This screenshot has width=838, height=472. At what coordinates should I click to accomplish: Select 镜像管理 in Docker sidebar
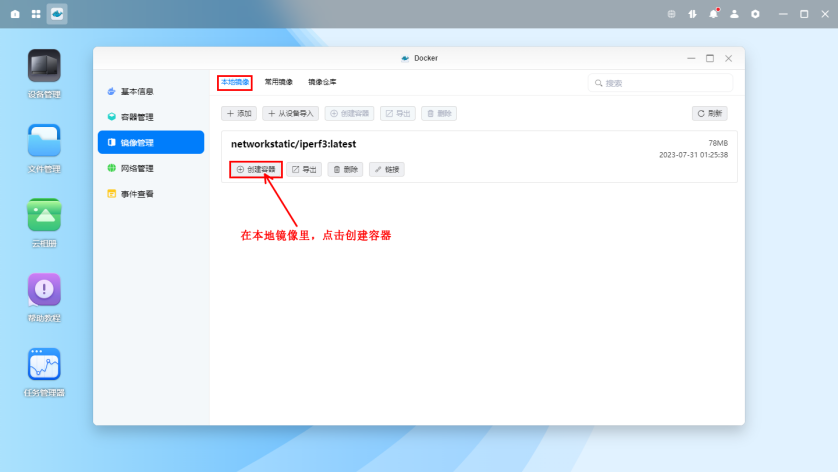coord(151,142)
